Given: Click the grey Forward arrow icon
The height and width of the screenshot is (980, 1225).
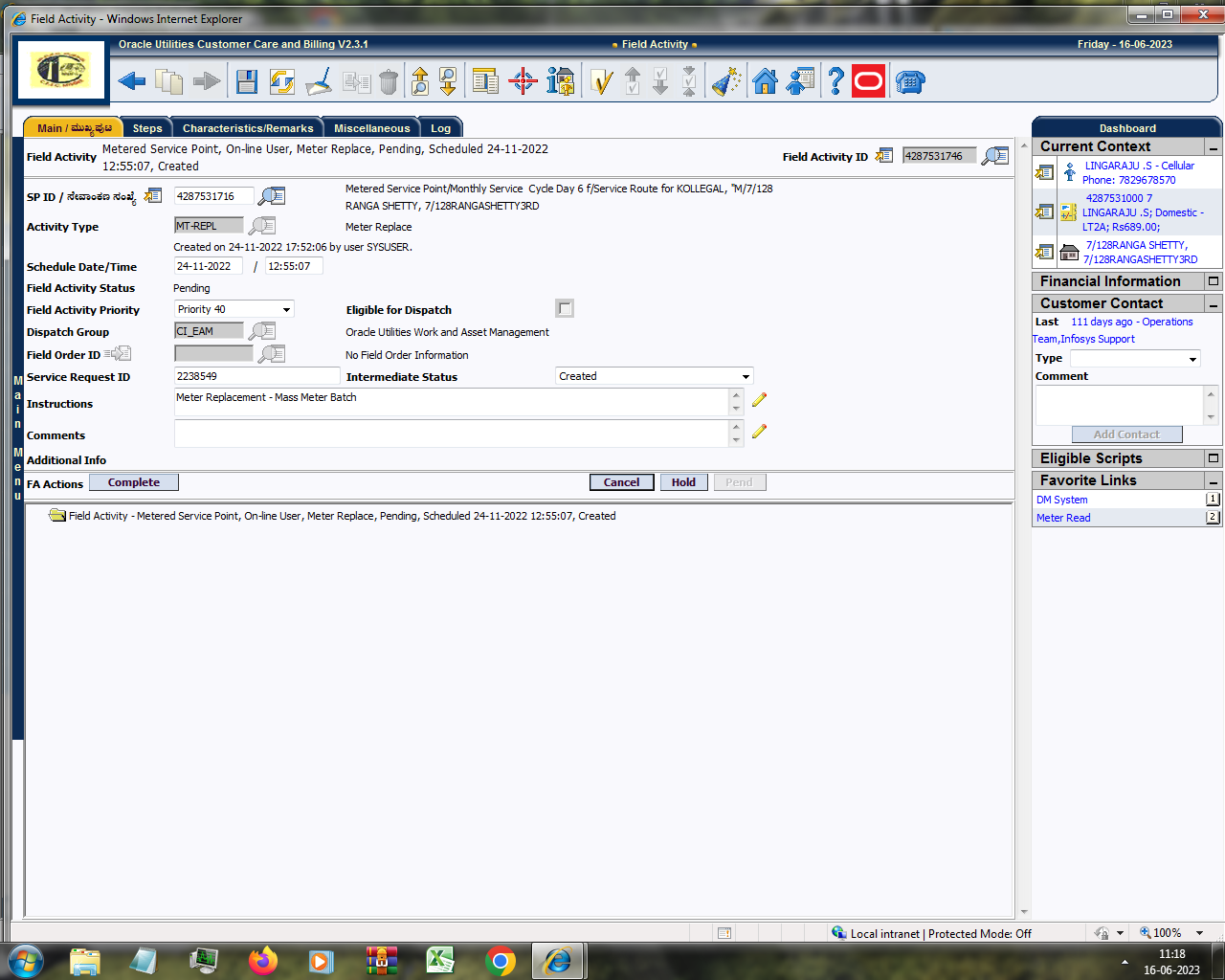Looking at the screenshot, I should 206,82.
